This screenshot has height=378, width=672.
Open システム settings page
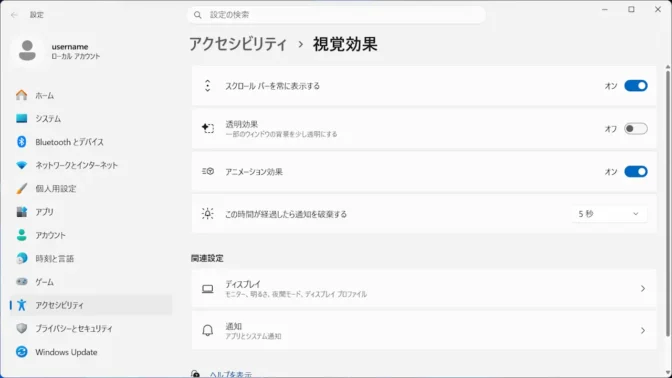[x=91, y=119]
